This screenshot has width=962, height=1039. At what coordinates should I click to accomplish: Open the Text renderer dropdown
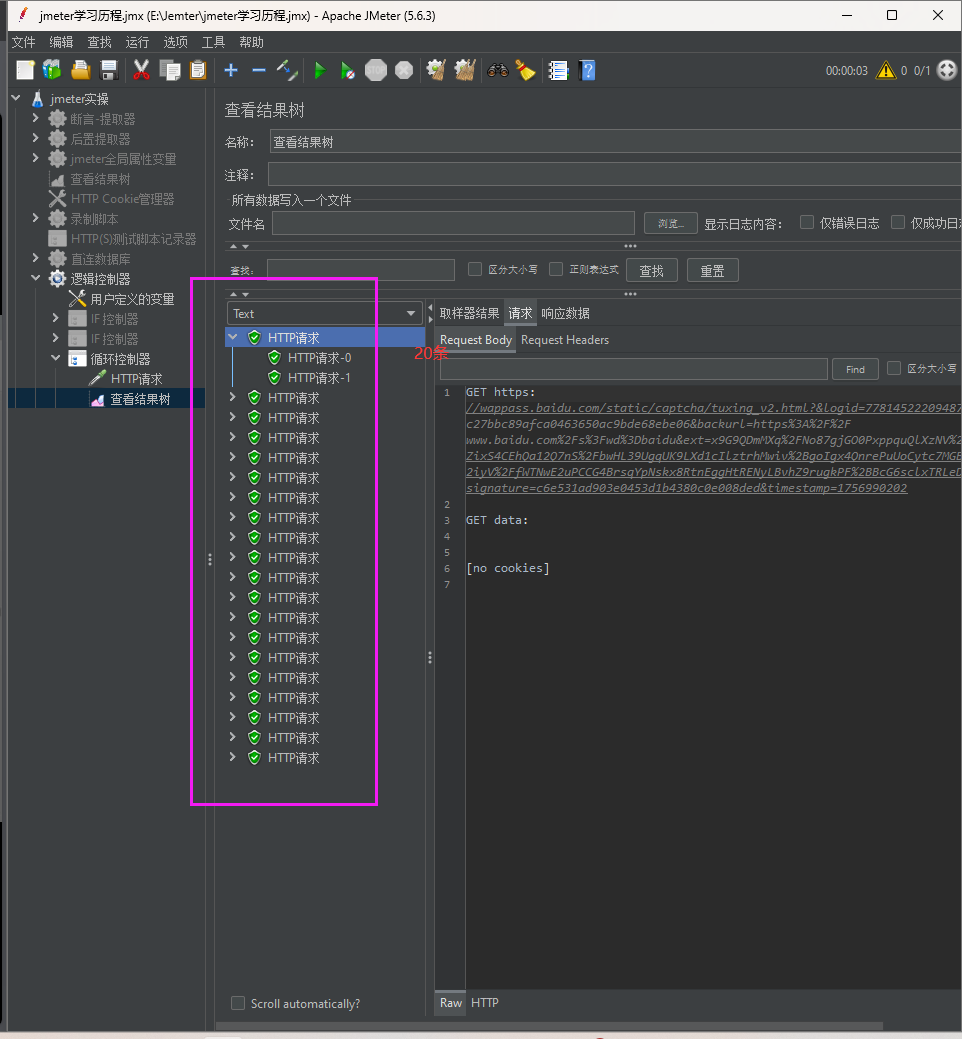(324, 313)
